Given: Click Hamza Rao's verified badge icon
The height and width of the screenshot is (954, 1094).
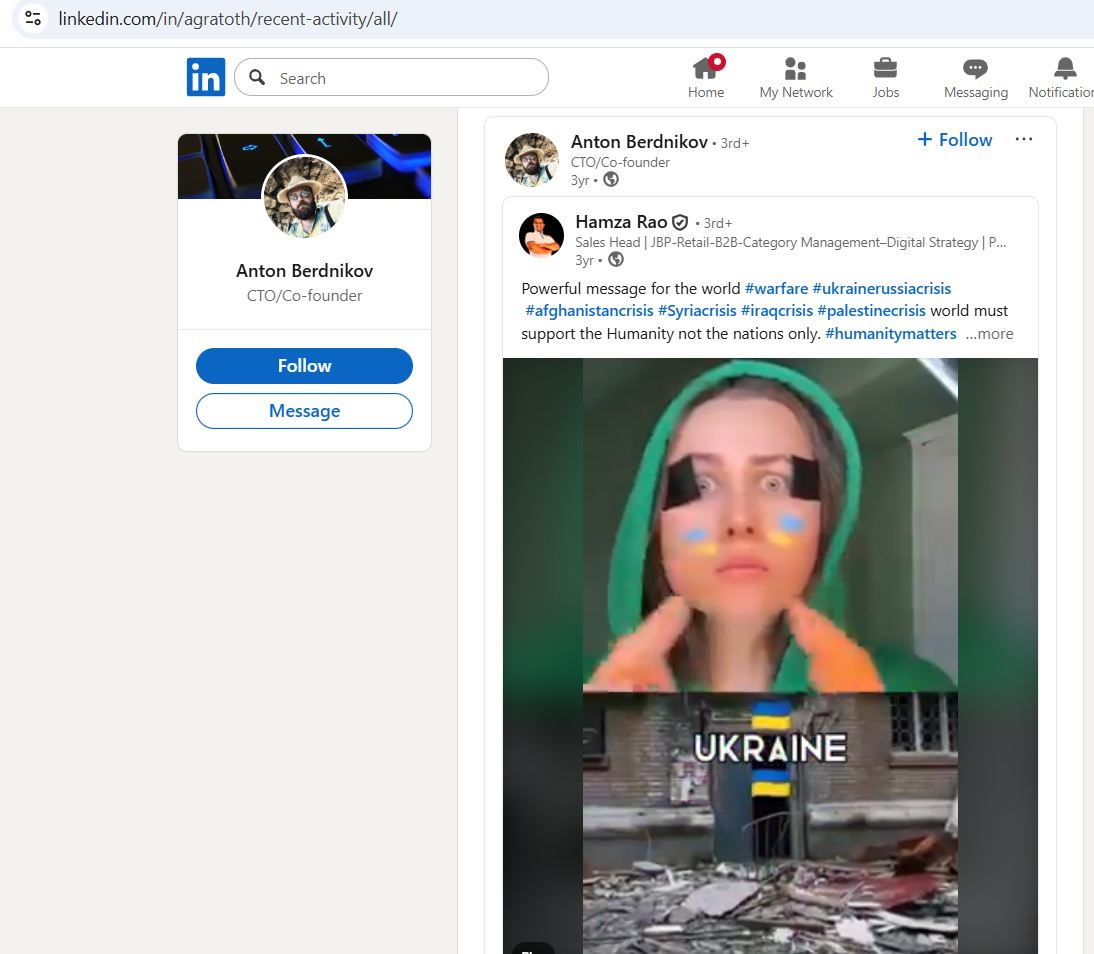Looking at the screenshot, I should point(680,222).
